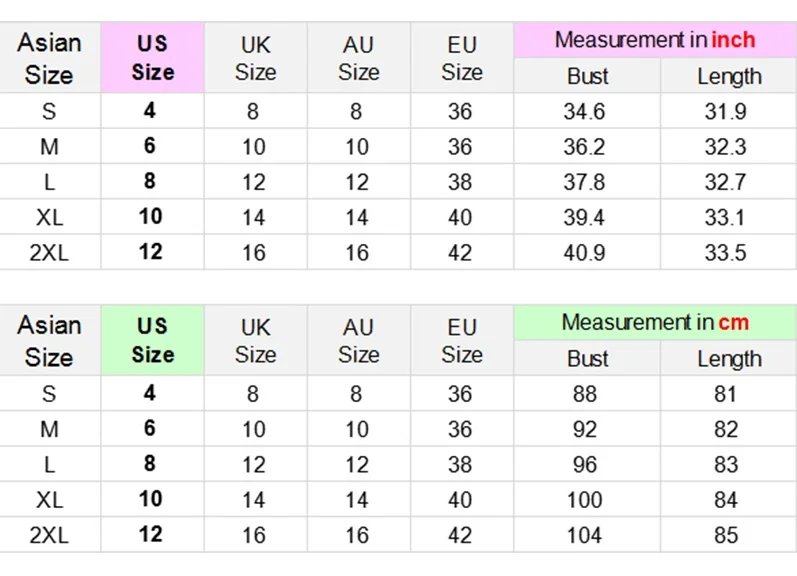797x576 pixels.
Task: Click length value 81 in cm table
Action: (x=725, y=394)
